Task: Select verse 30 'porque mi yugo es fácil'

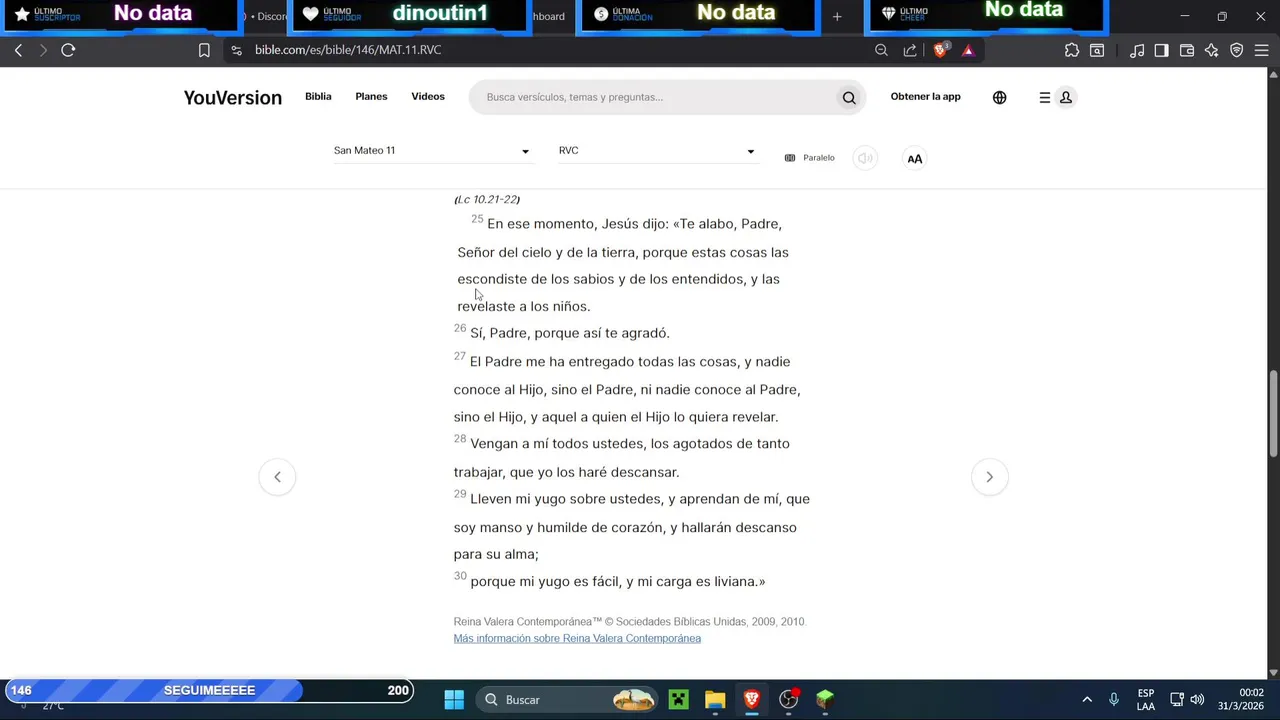Action: click(x=610, y=581)
